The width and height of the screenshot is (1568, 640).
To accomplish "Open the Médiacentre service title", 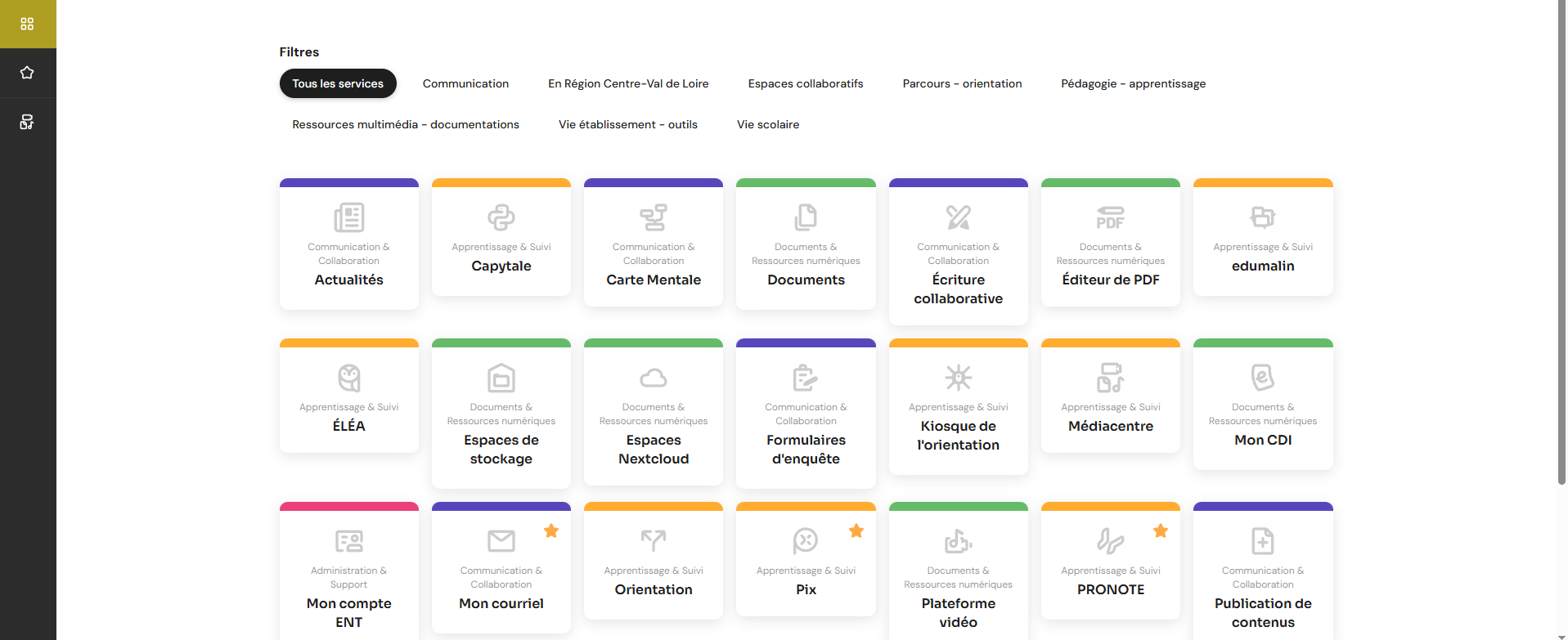I will pyautogui.click(x=1111, y=426).
